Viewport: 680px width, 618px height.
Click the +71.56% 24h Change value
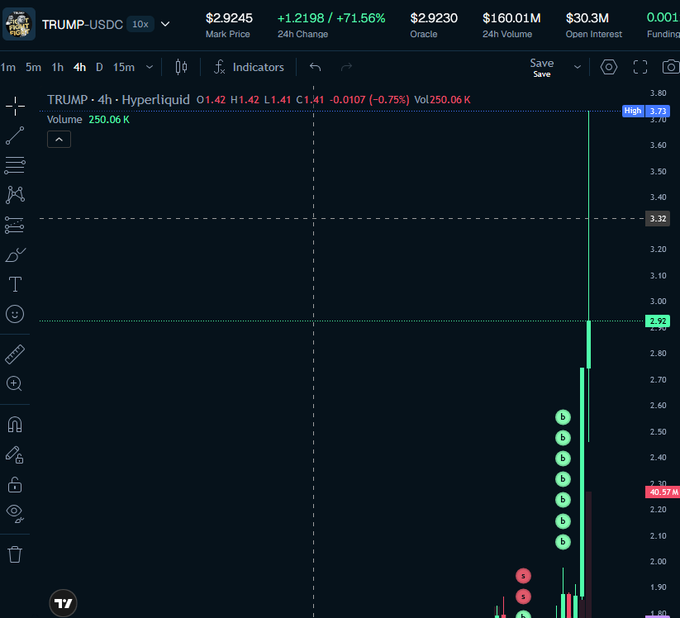tap(360, 18)
